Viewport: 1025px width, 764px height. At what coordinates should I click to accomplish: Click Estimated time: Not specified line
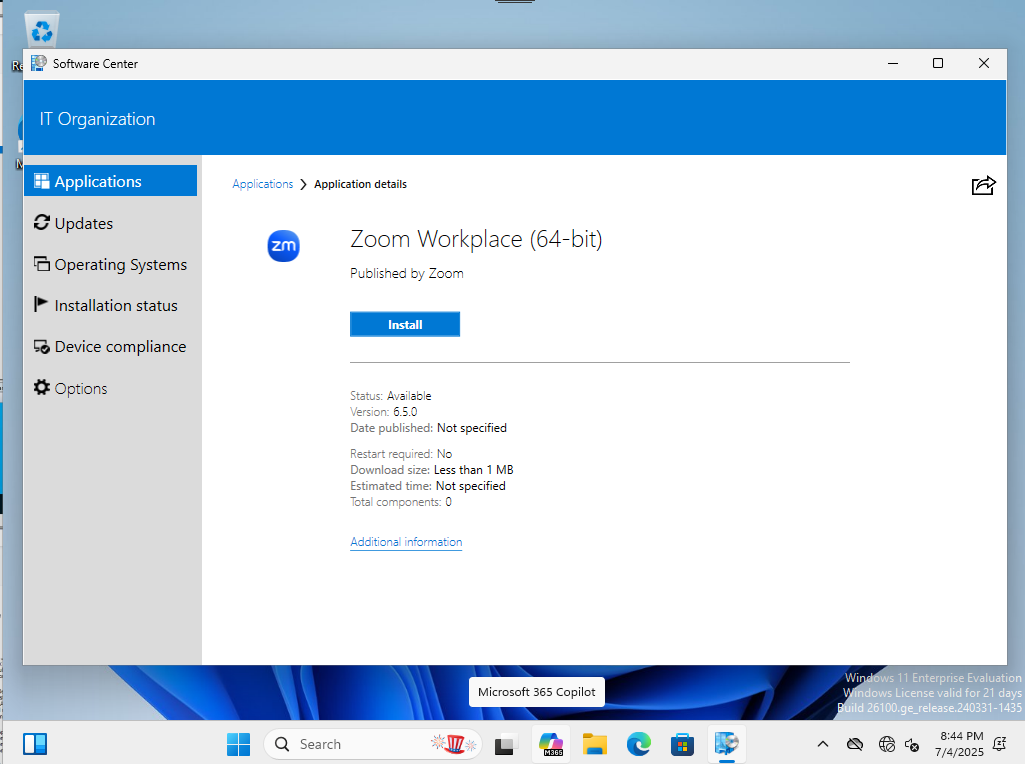coord(428,486)
